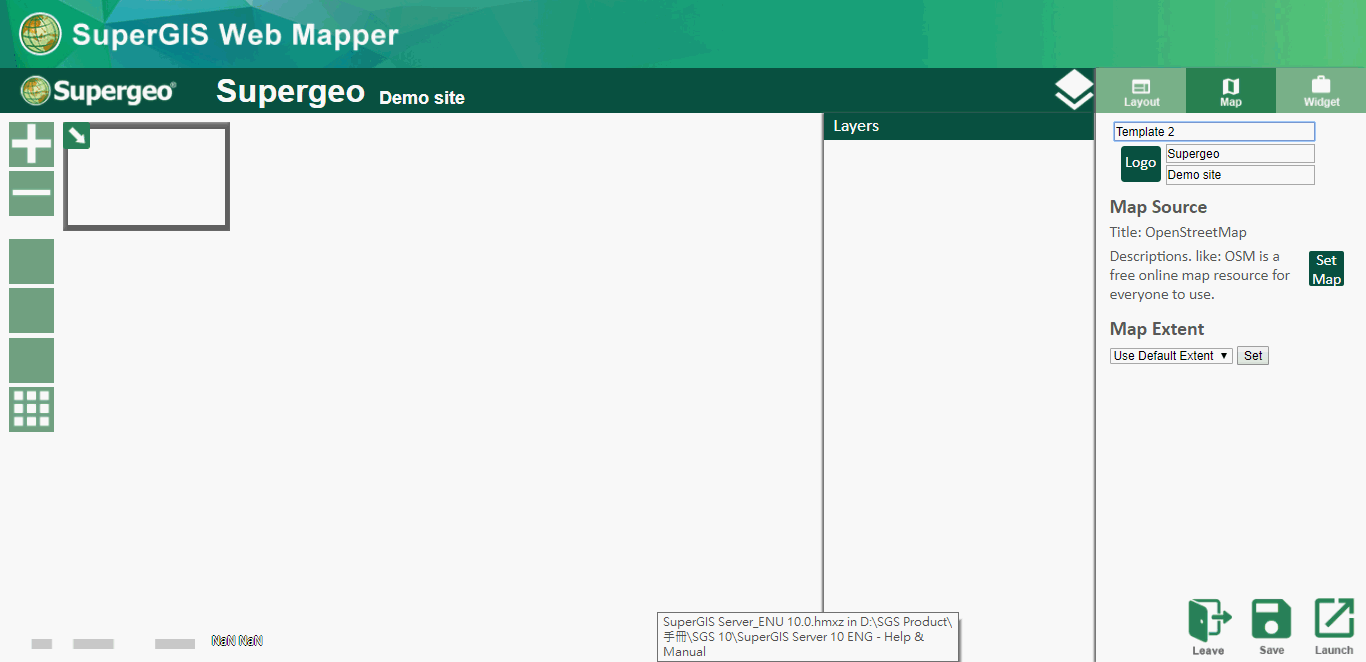
Task: Click the Demo site subtitle field
Action: point(1240,175)
